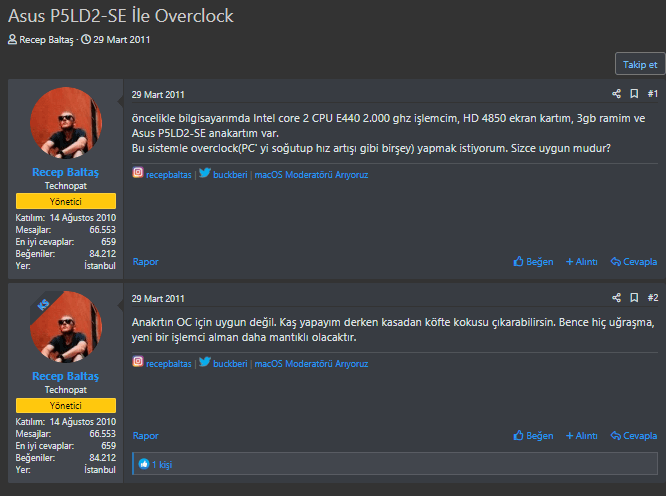This screenshot has width=666, height=496.
Task: Click İstanbul location in post #2 sidebar
Action: coord(100,470)
